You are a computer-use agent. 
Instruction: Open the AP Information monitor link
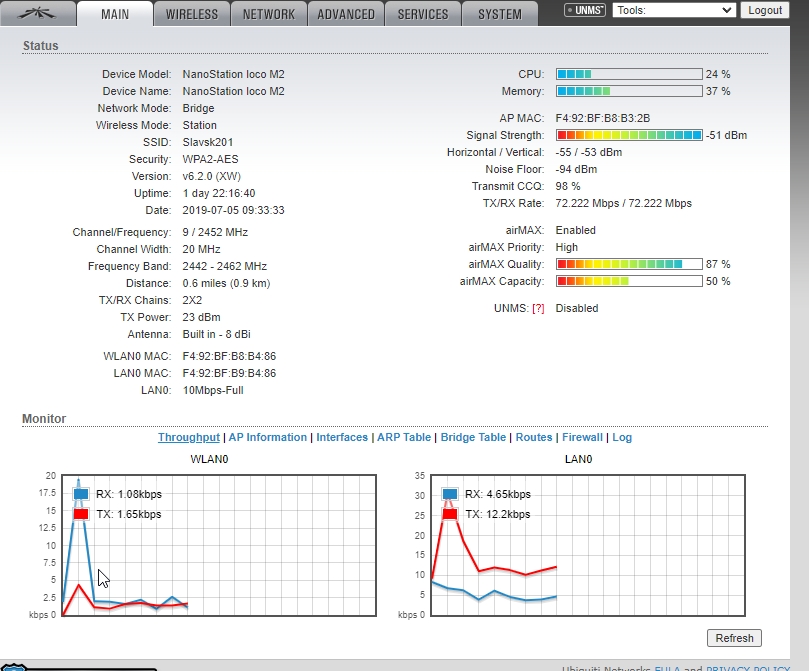coord(268,437)
